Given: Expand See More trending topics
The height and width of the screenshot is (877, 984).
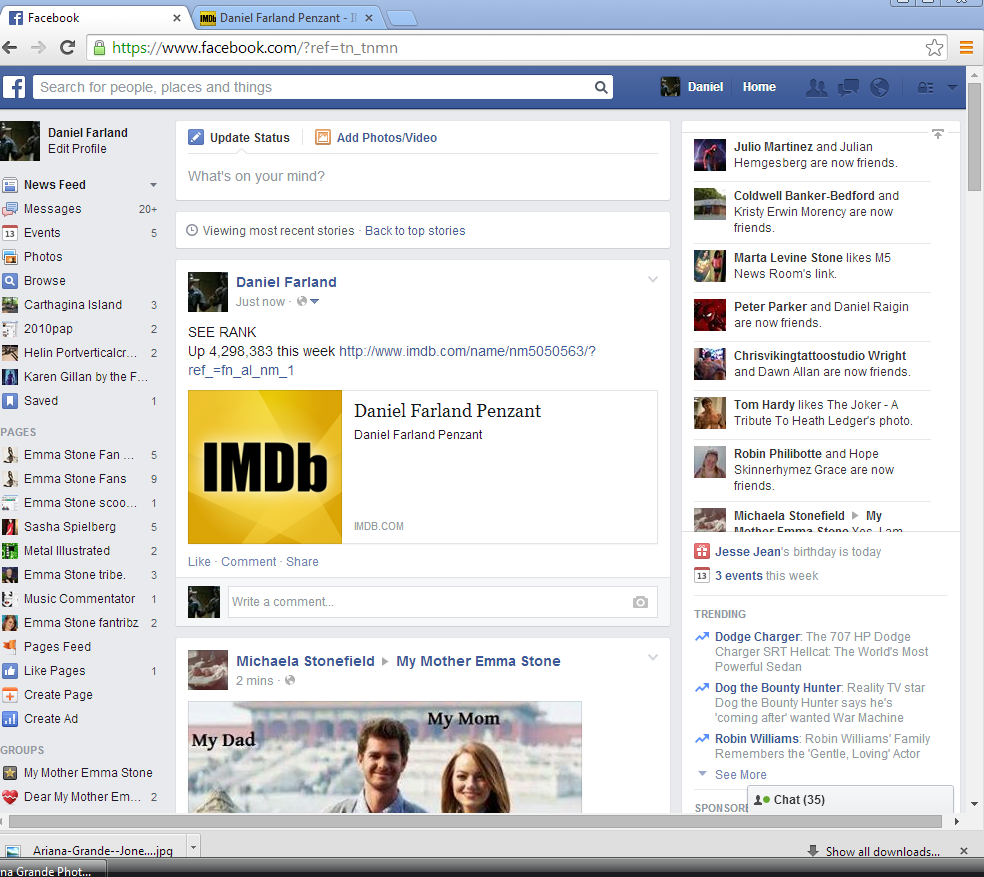Looking at the screenshot, I should [740, 775].
